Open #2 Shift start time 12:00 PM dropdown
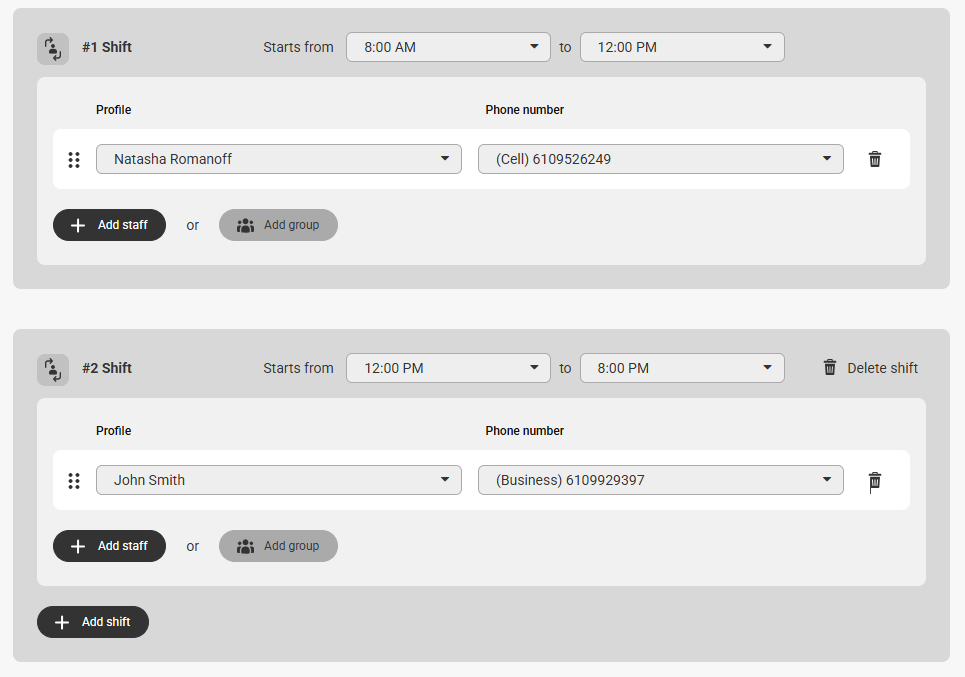The height and width of the screenshot is (677, 965). [448, 368]
